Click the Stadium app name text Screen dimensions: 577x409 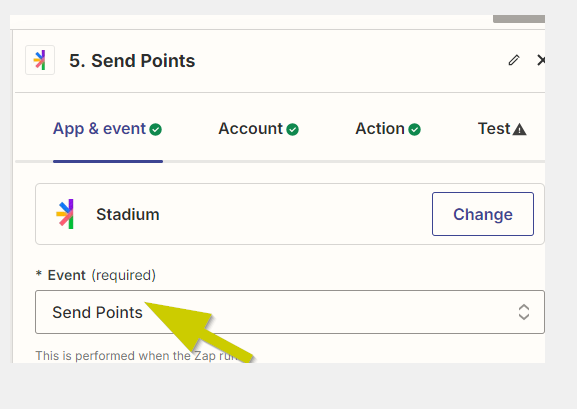(x=128, y=214)
